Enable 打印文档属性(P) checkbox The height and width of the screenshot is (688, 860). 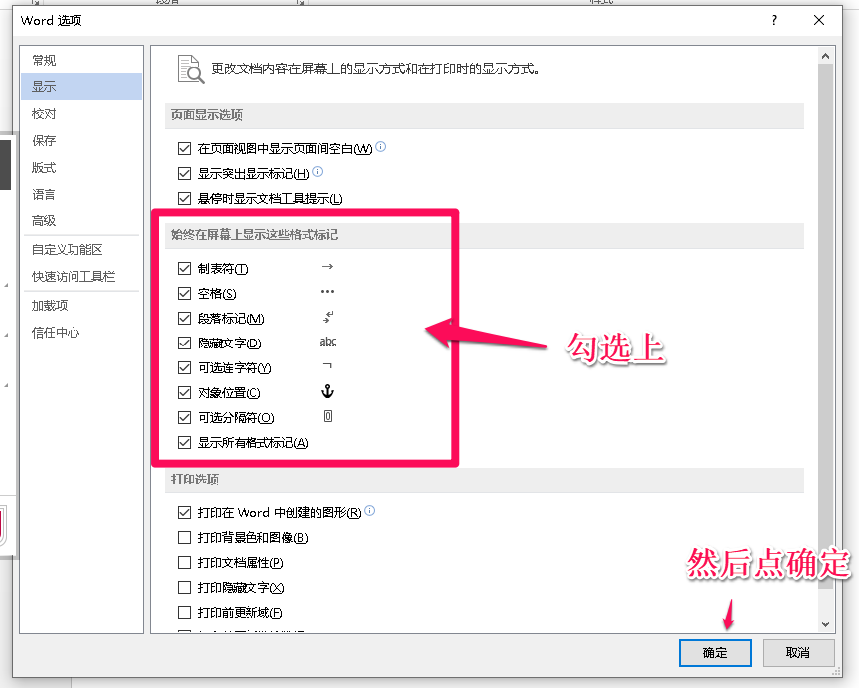pyautogui.click(x=184, y=562)
